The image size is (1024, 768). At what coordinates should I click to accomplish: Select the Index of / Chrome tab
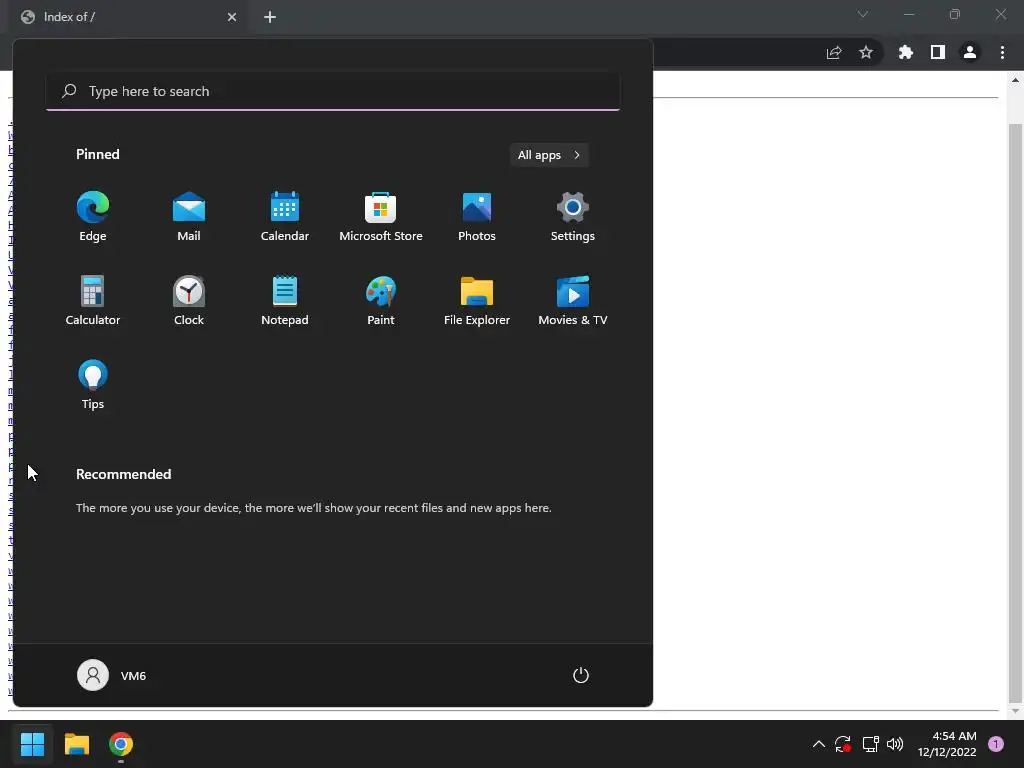(x=128, y=17)
